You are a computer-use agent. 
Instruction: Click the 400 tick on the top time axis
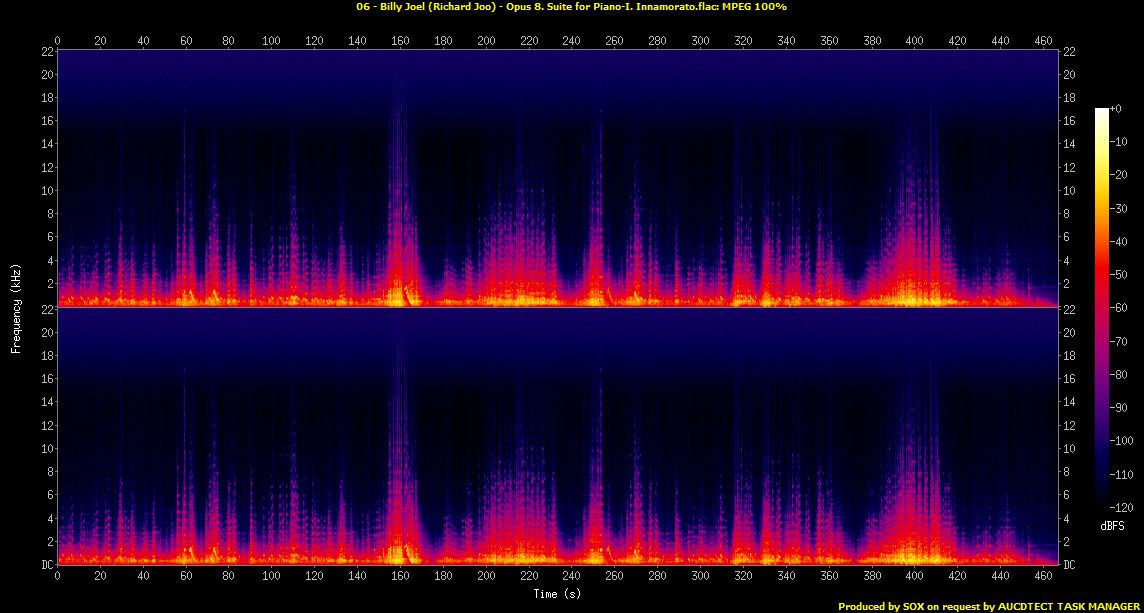click(x=914, y=41)
